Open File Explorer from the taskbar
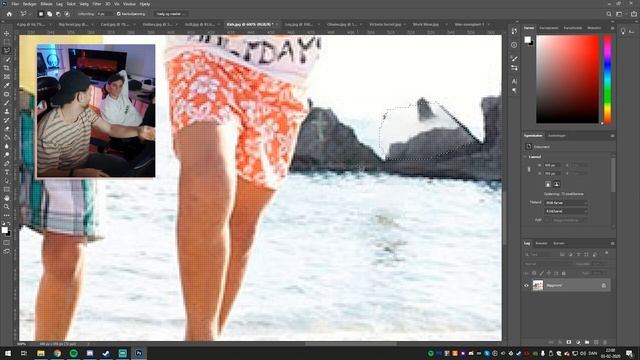This screenshot has height=360, width=640. (41, 353)
